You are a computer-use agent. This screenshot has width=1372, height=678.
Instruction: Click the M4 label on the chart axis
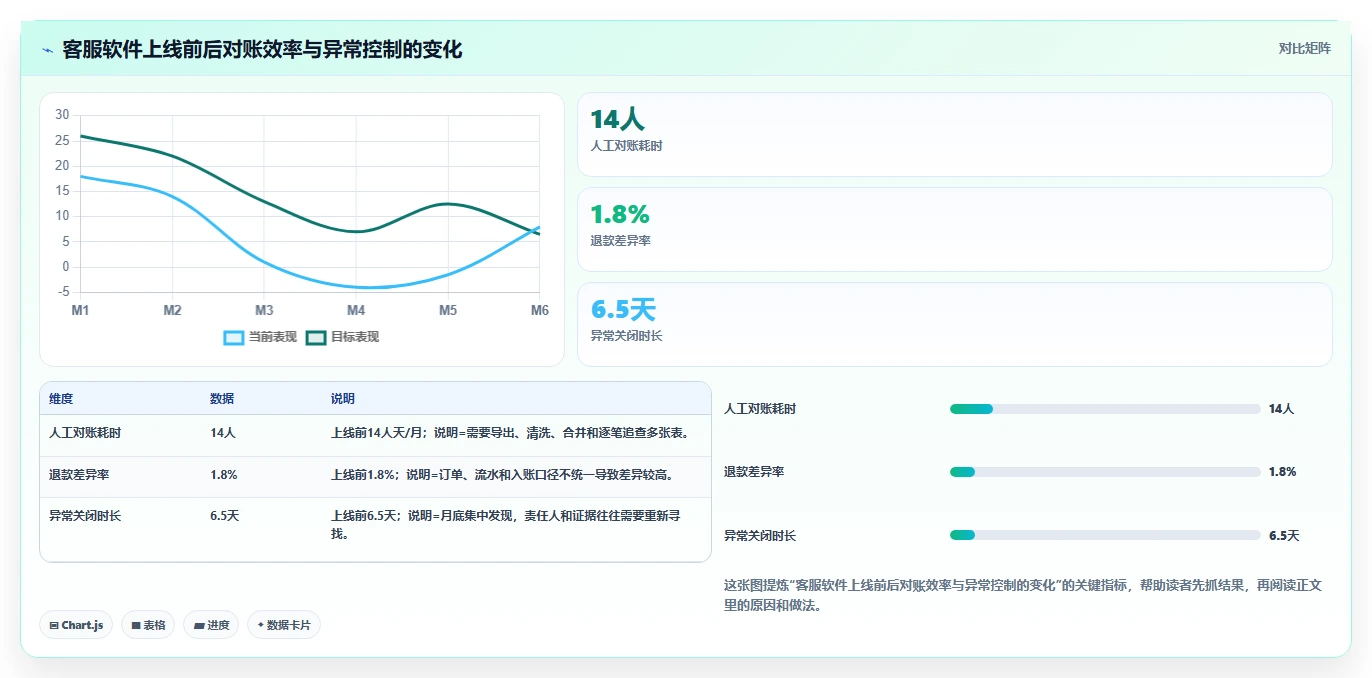tap(356, 311)
